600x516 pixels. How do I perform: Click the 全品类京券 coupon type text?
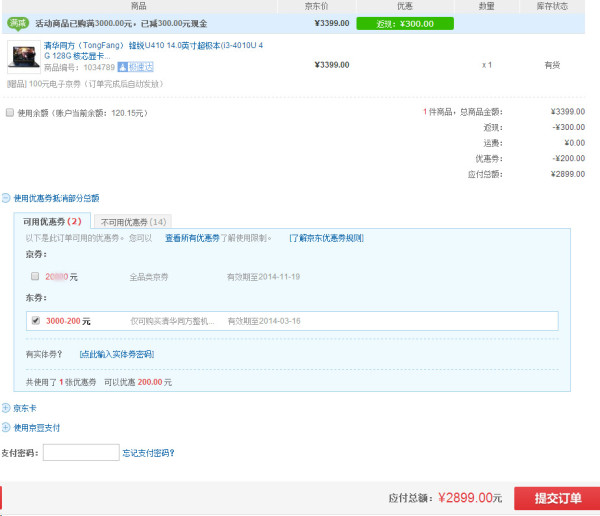[148, 277]
